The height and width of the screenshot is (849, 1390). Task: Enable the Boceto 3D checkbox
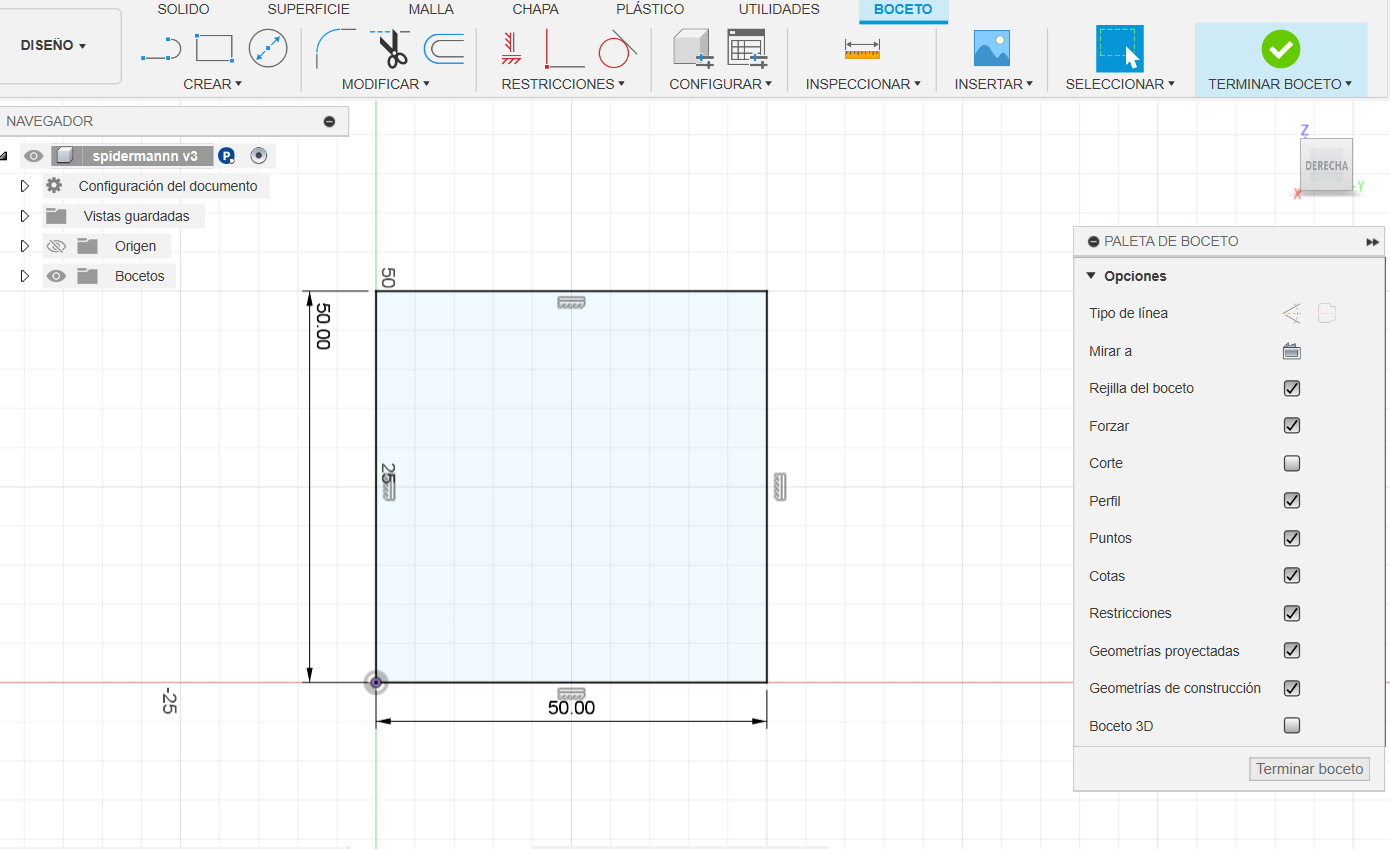[x=1292, y=726]
